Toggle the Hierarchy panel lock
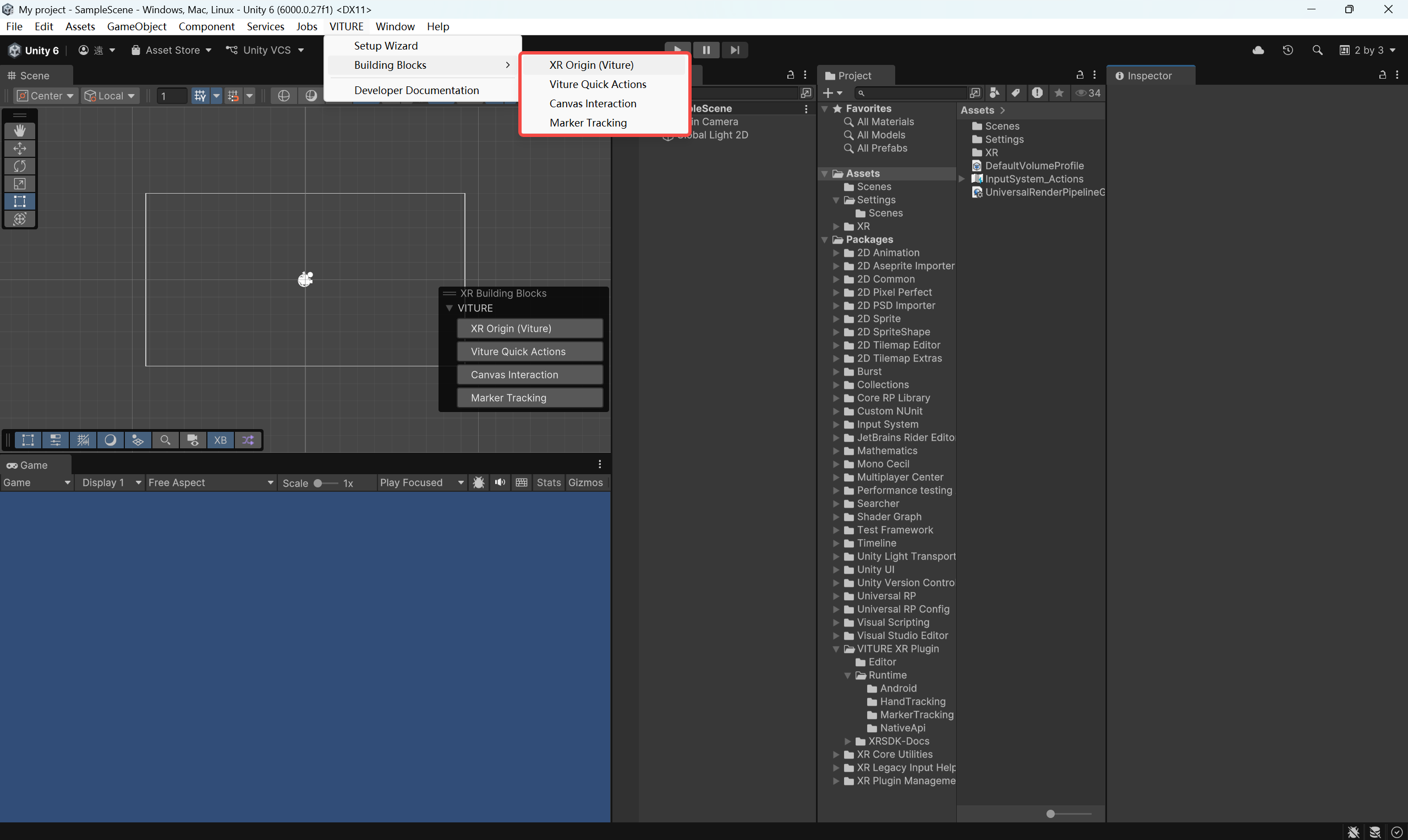 point(790,75)
